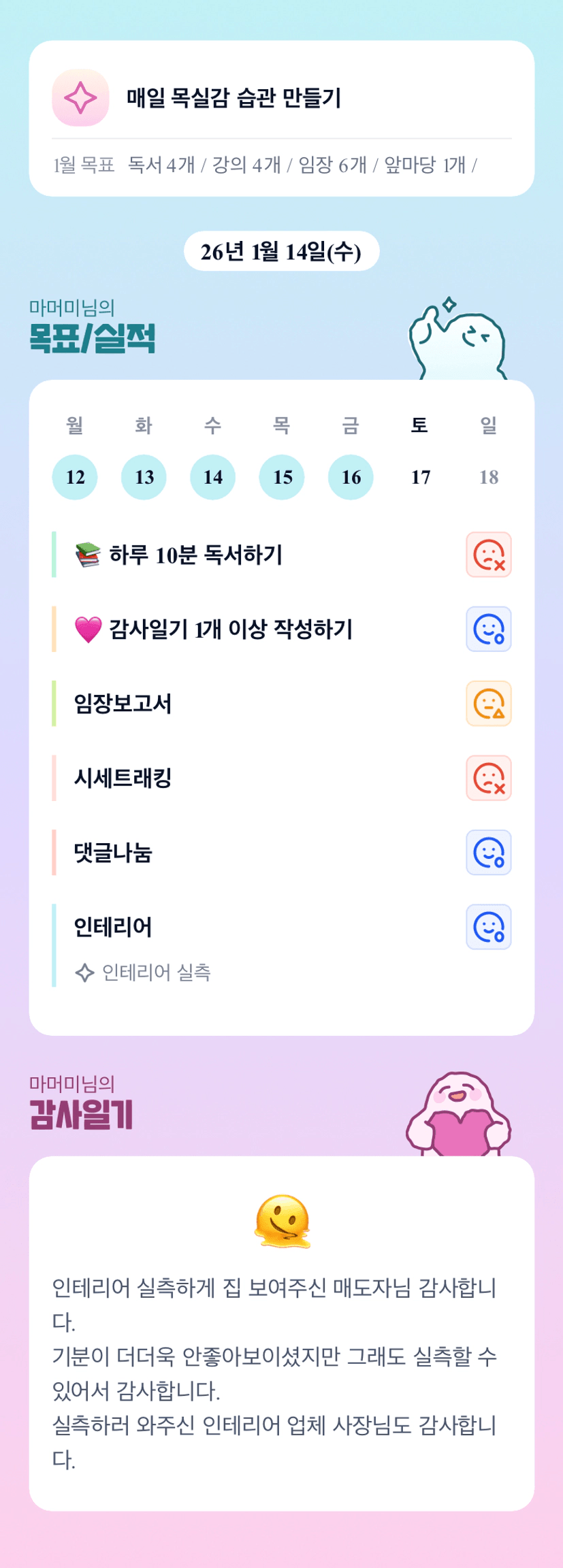The image size is (563, 1568).
Task: Click the 임장보고서 goal label
Action: tap(123, 704)
